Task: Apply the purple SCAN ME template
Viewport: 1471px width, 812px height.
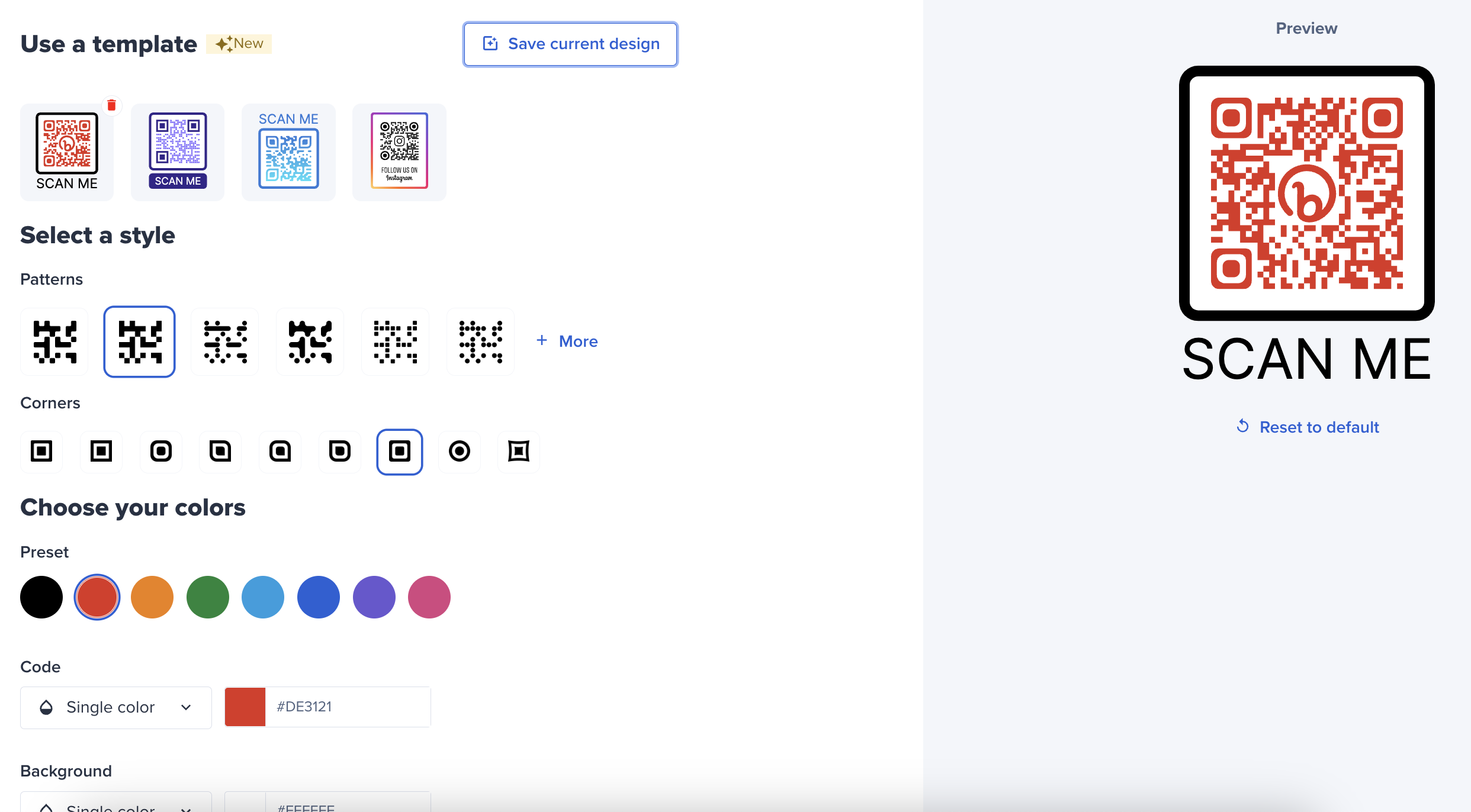Action: (178, 152)
